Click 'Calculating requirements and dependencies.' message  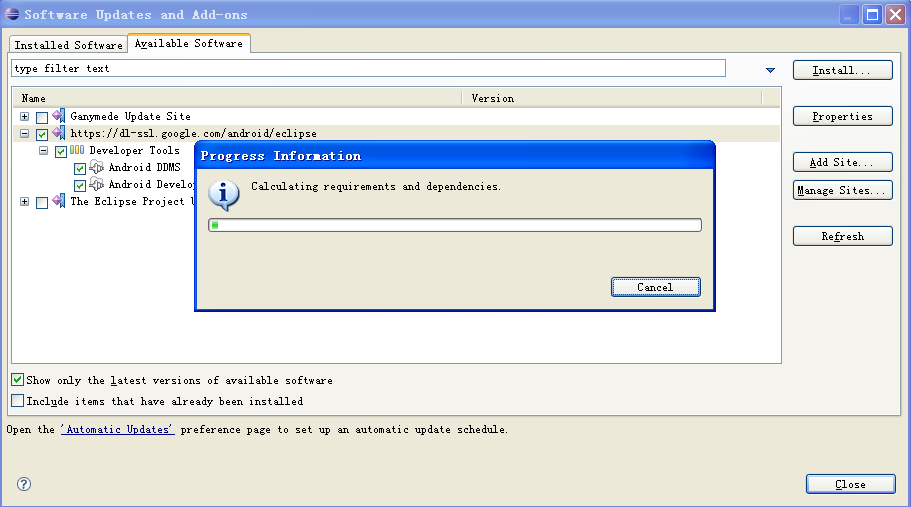[376, 186]
